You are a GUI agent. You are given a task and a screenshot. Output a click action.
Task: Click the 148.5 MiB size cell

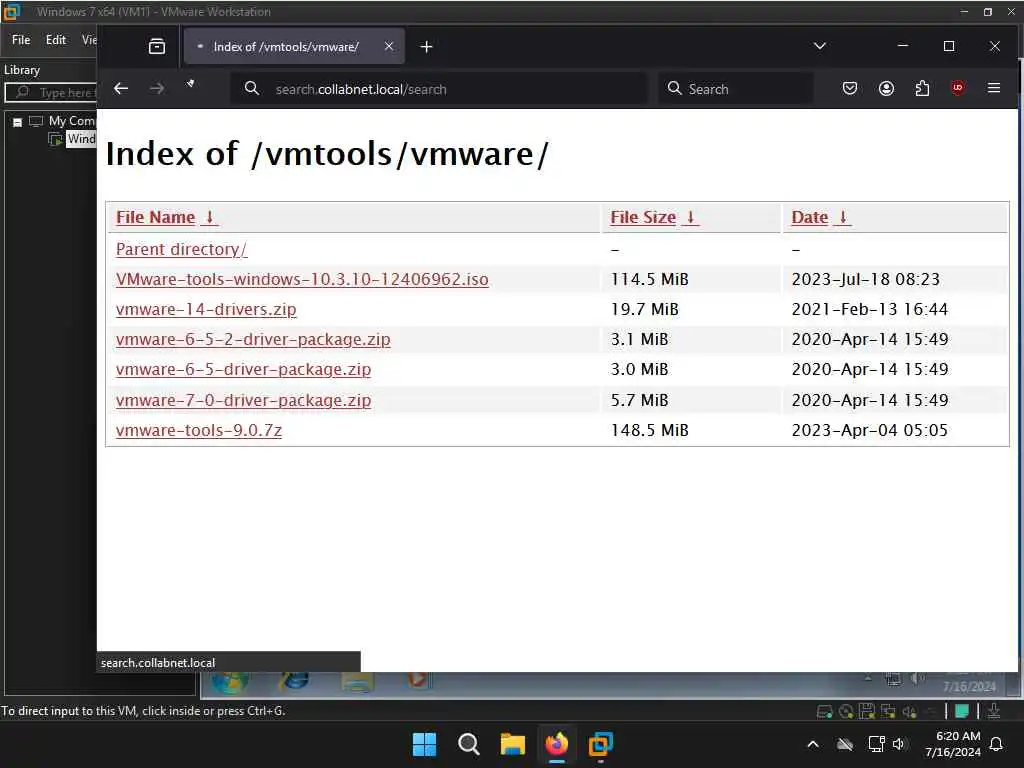649,430
